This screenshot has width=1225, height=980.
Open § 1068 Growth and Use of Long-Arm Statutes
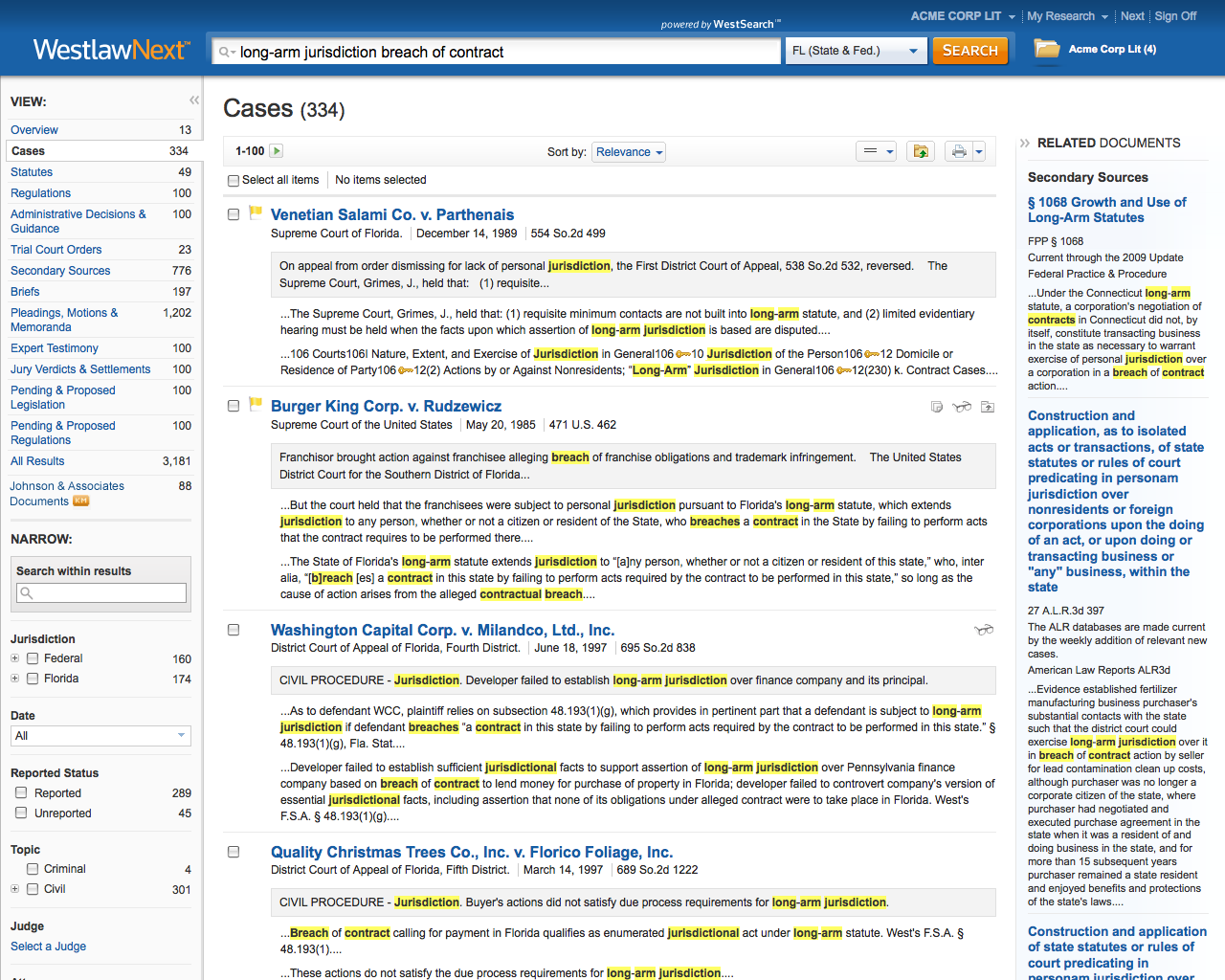(x=1107, y=210)
